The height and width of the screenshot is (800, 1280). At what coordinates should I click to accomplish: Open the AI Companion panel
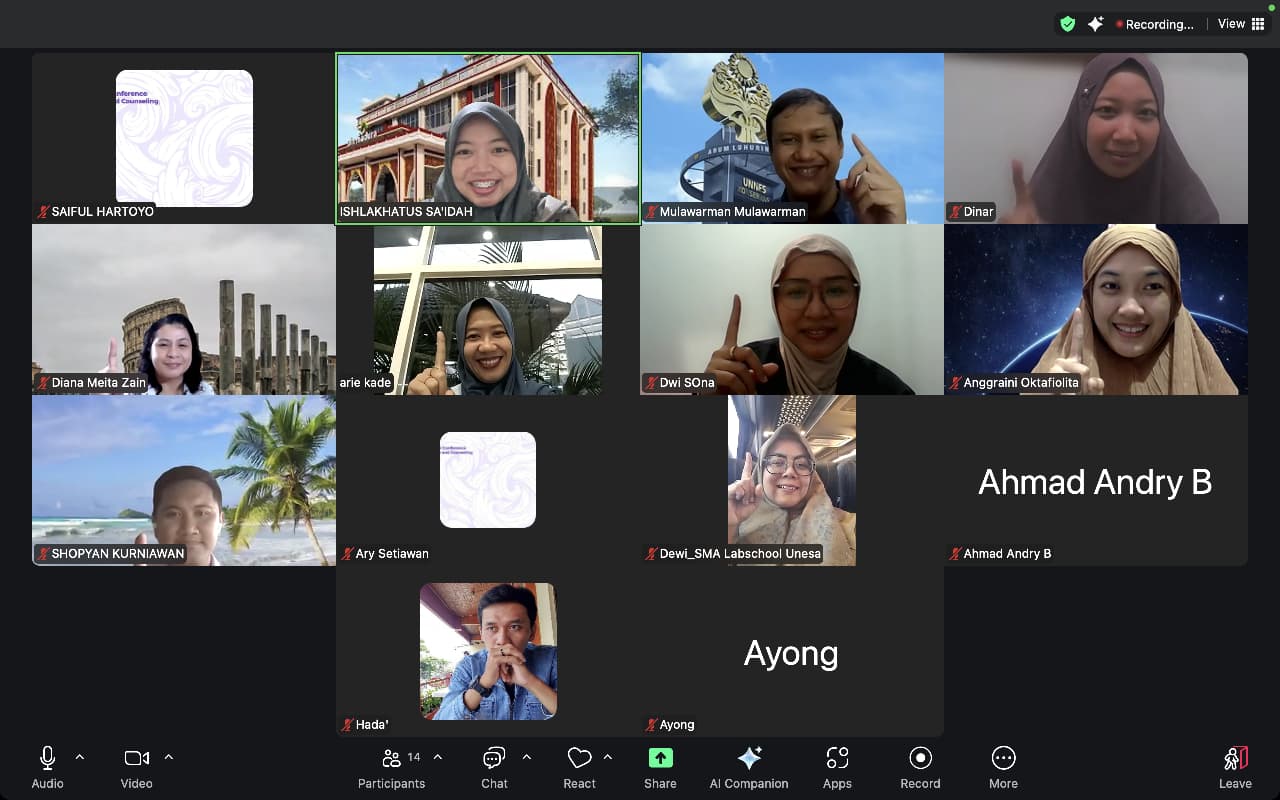748,767
